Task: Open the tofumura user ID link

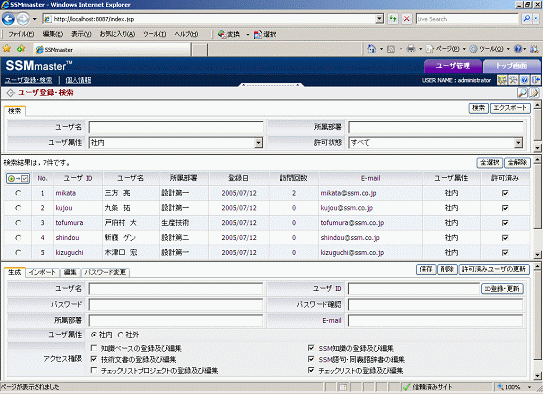Action: [69, 223]
